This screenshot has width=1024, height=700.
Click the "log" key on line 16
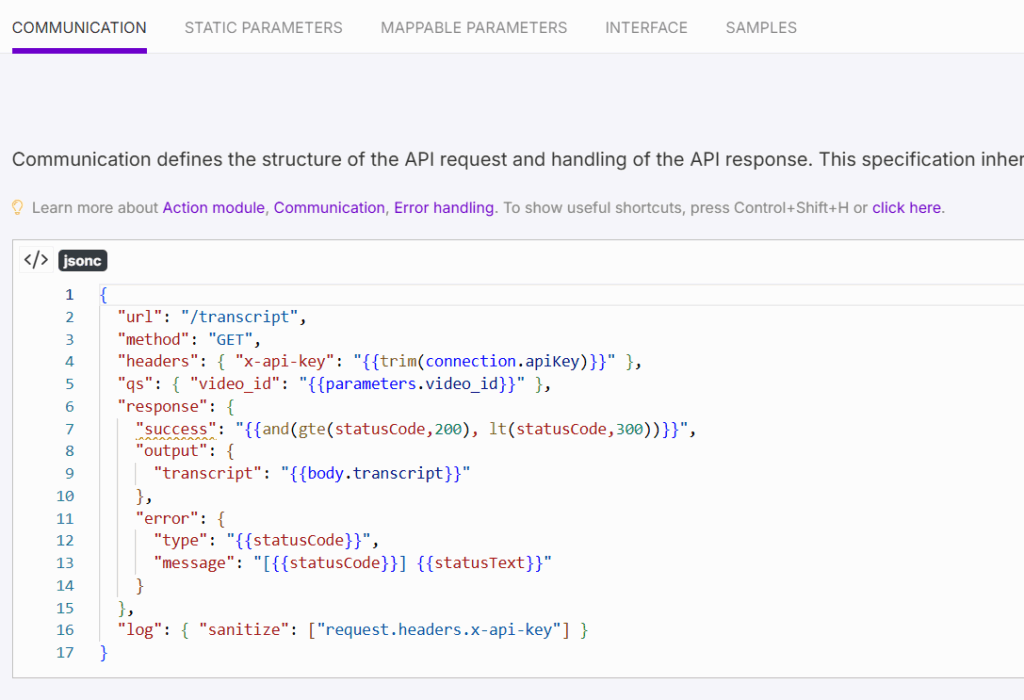coord(140,630)
